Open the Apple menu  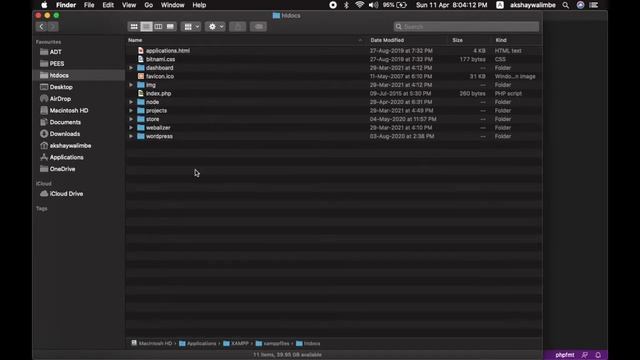coord(44,5)
